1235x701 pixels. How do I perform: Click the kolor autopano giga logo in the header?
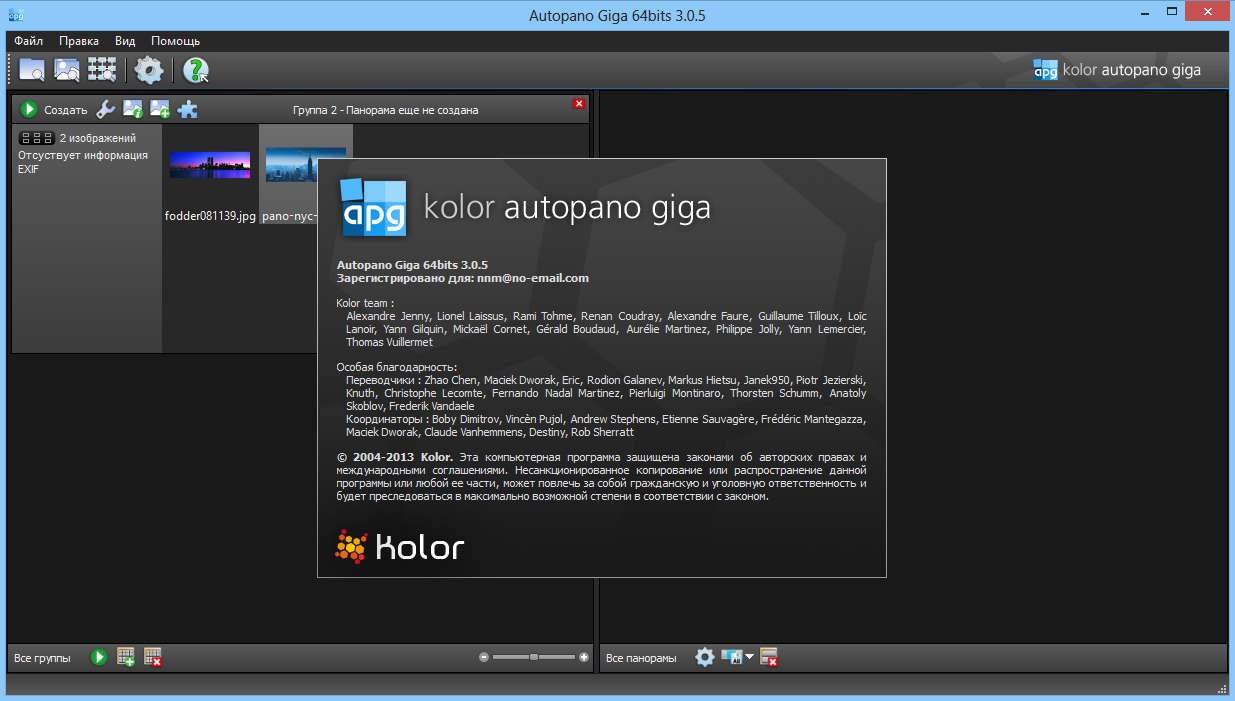[1117, 70]
